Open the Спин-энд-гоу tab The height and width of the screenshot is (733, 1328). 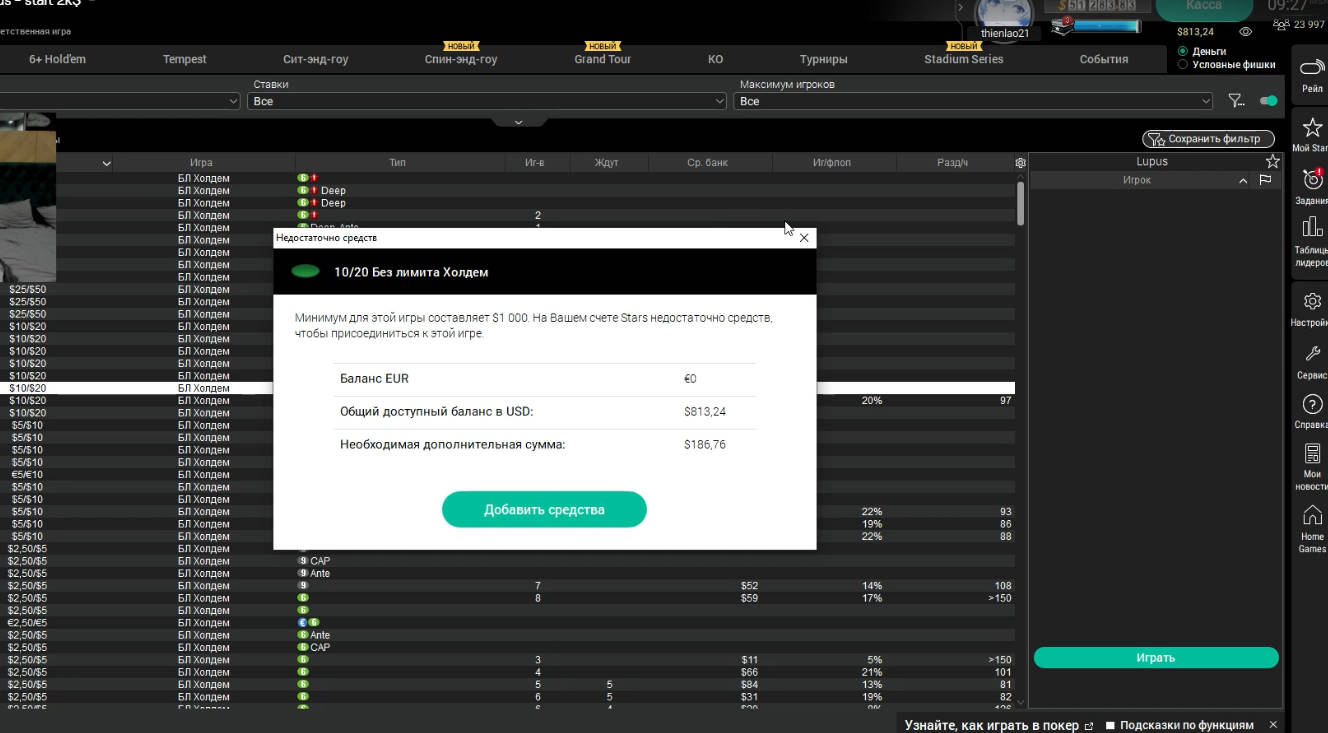click(x=461, y=59)
